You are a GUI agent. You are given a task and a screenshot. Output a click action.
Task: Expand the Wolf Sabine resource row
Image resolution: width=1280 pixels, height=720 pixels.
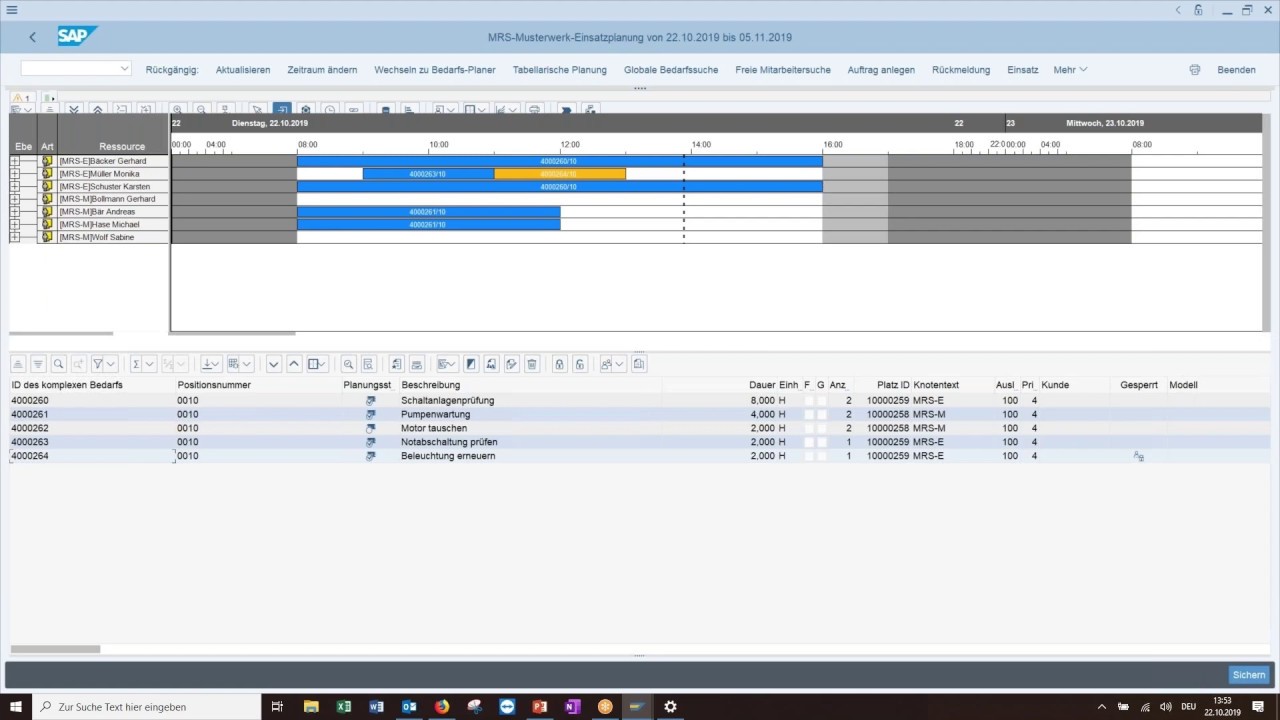tap(15, 237)
